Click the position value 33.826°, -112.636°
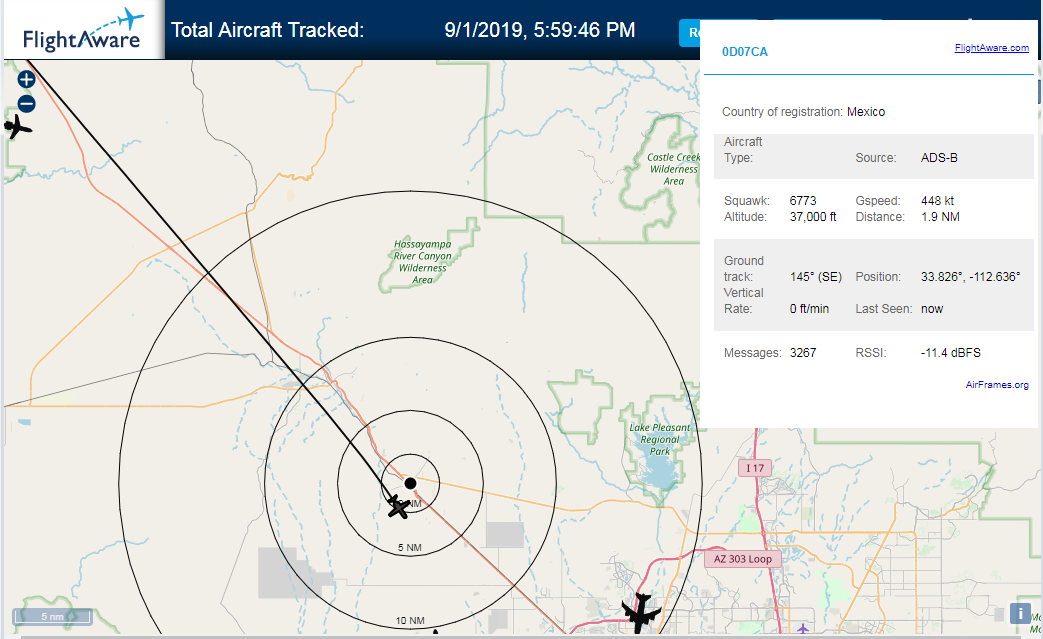Screen dimensions: 1043x639 tap(970, 277)
